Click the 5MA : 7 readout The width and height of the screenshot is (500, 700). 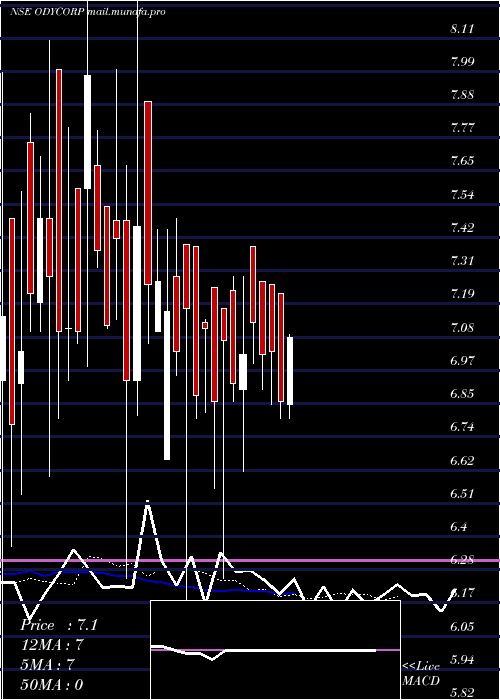click(x=47, y=665)
